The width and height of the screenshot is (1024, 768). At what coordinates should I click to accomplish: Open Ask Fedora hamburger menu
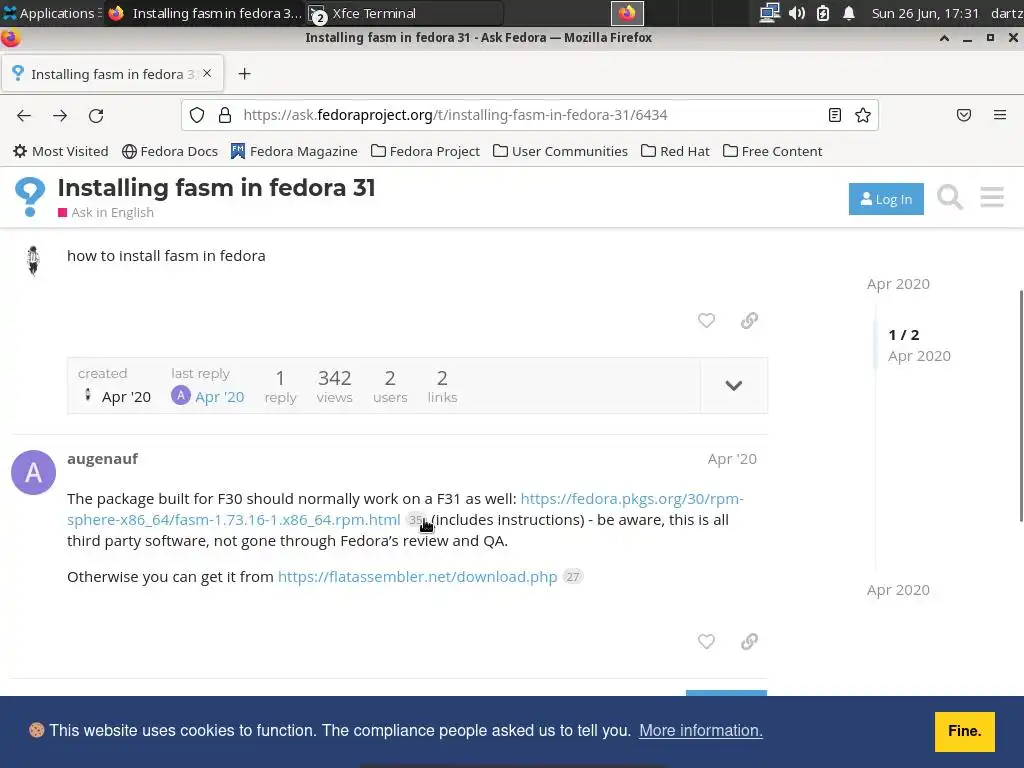[x=992, y=197]
